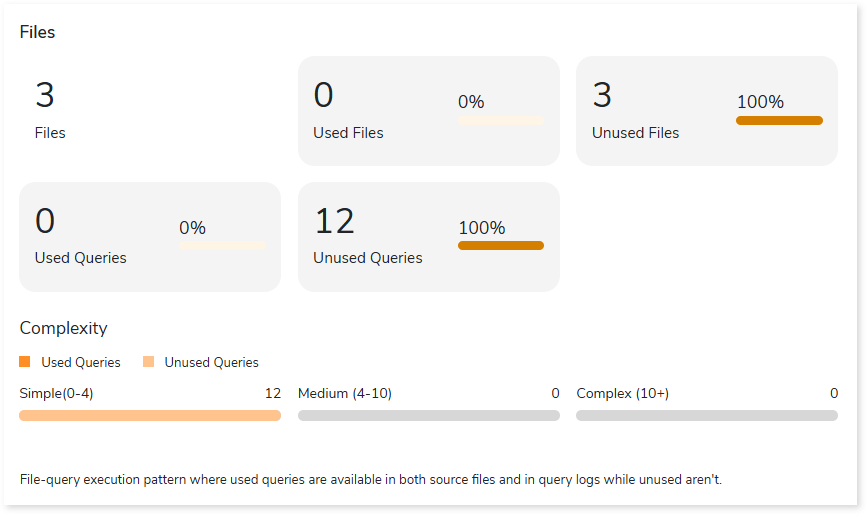This screenshot has height=515, width=867.
Task: Select the Used Queries legend label
Action: pos(81,363)
